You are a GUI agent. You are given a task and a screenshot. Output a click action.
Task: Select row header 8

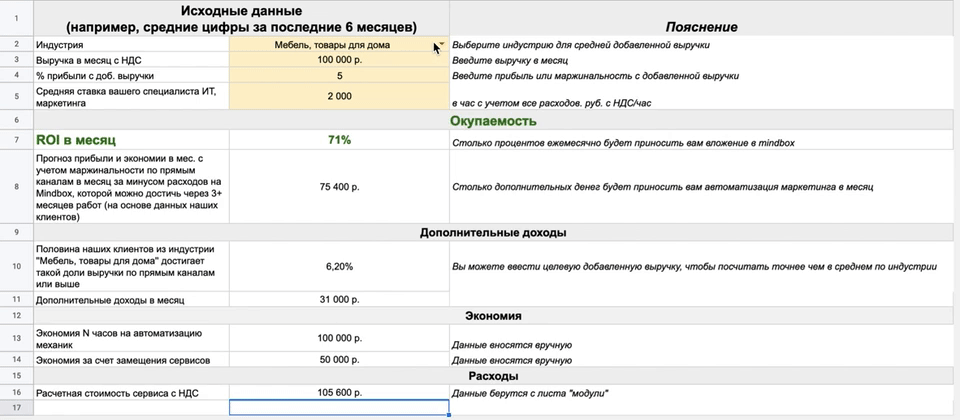pyautogui.click(x=16, y=186)
